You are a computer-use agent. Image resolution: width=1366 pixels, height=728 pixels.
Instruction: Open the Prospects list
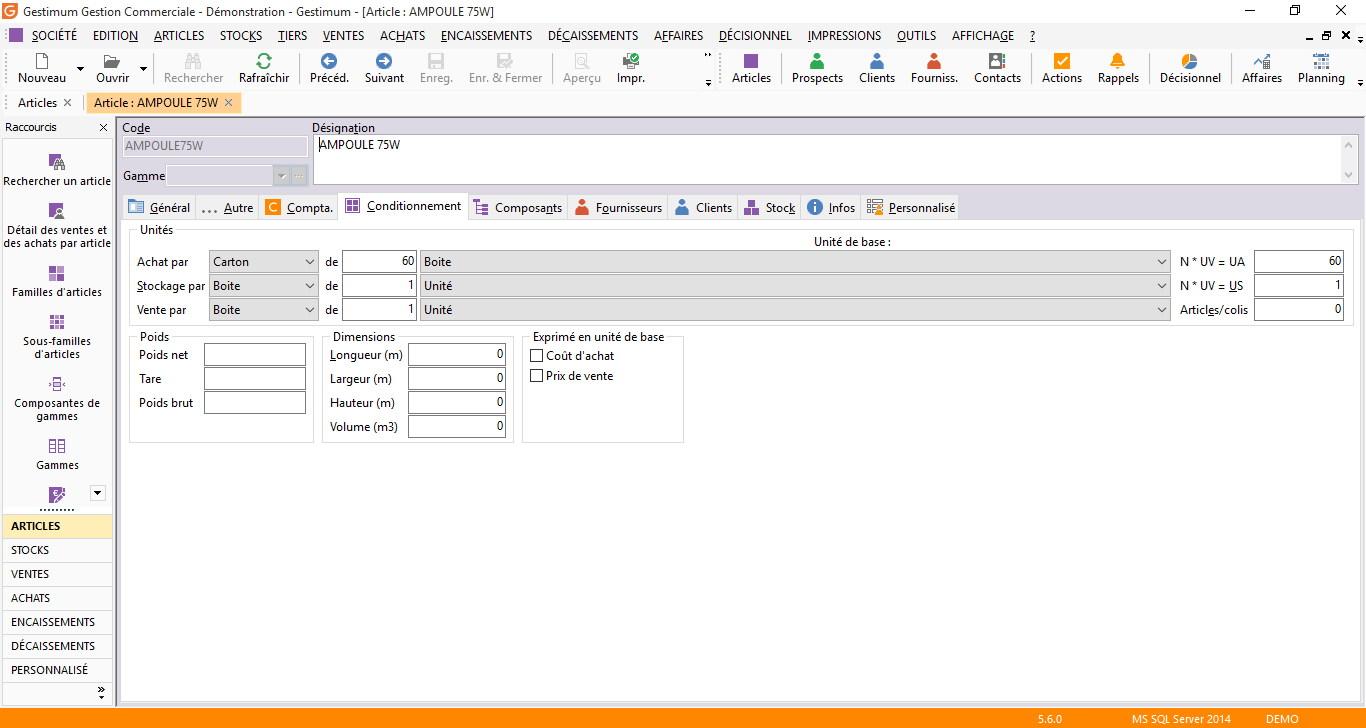pos(816,68)
